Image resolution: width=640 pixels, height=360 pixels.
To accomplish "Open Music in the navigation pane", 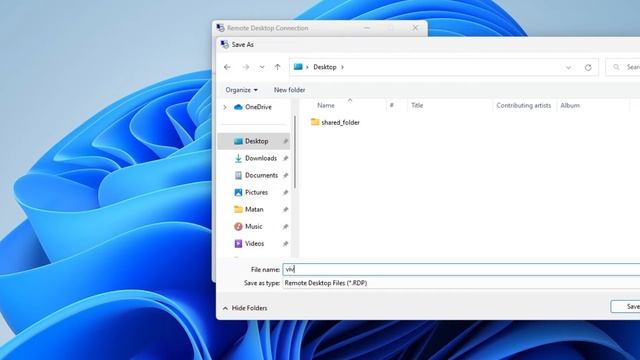I will click(x=254, y=227).
